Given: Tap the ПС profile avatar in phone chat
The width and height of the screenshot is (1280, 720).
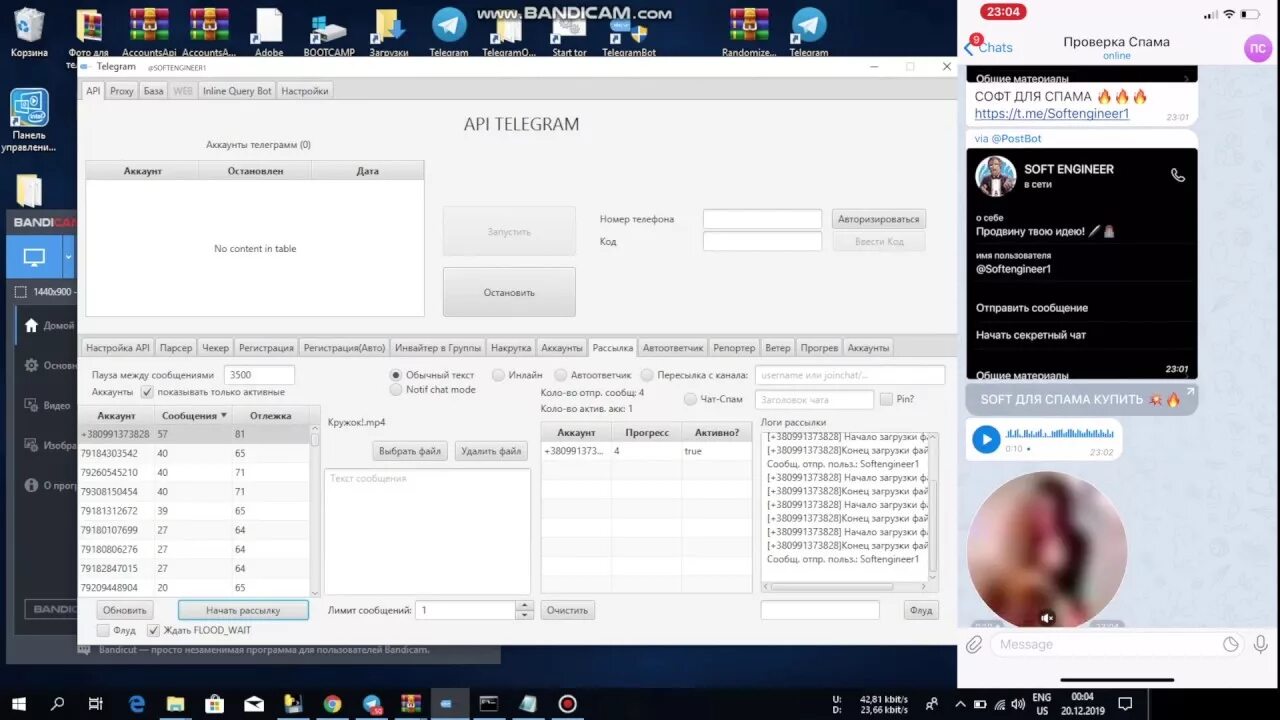Looking at the screenshot, I should [1257, 48].
